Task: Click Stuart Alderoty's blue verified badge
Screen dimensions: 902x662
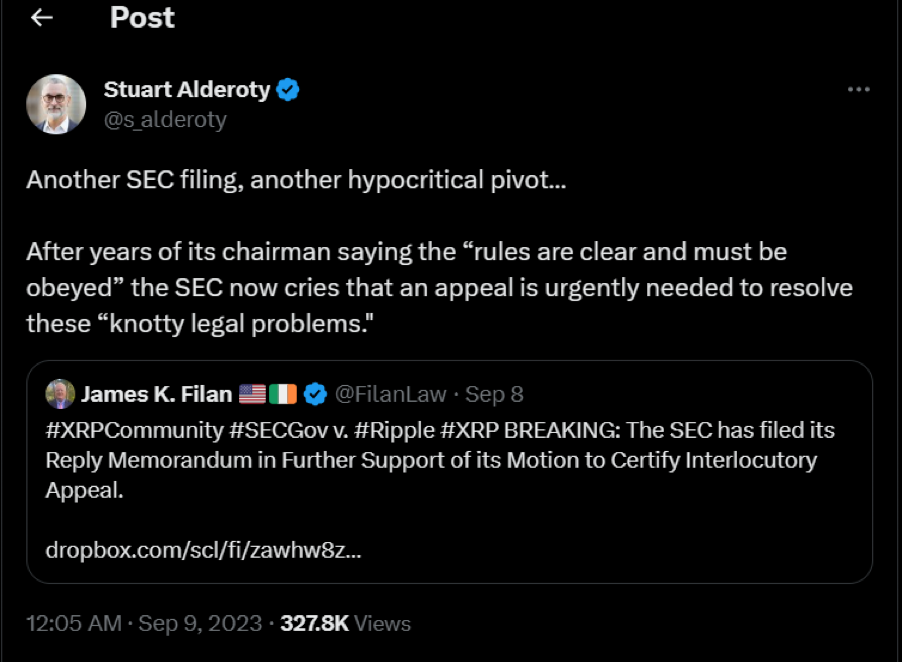Action: coord(289,90)
